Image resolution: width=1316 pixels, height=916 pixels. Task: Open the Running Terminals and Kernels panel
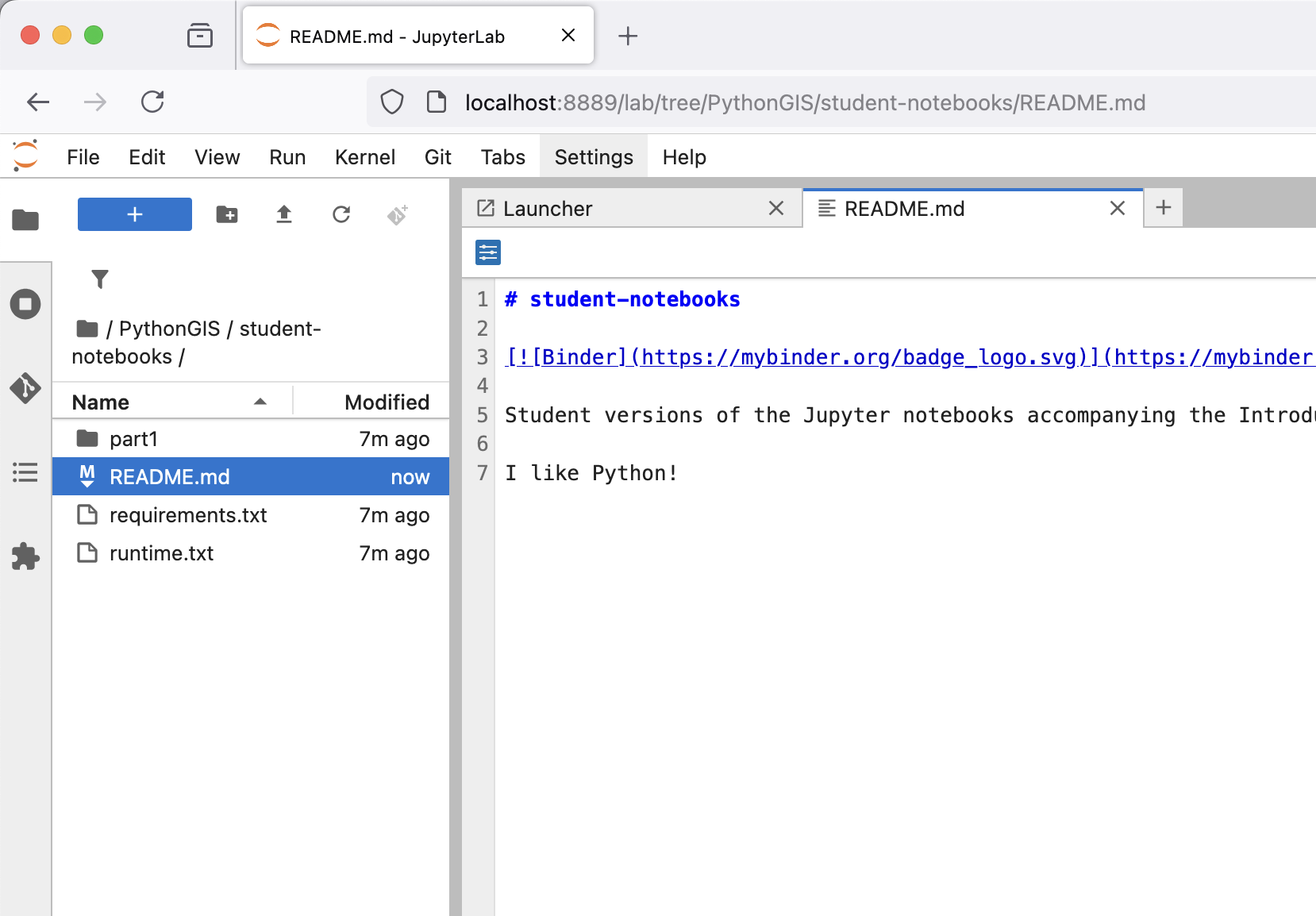click(25, 304)
